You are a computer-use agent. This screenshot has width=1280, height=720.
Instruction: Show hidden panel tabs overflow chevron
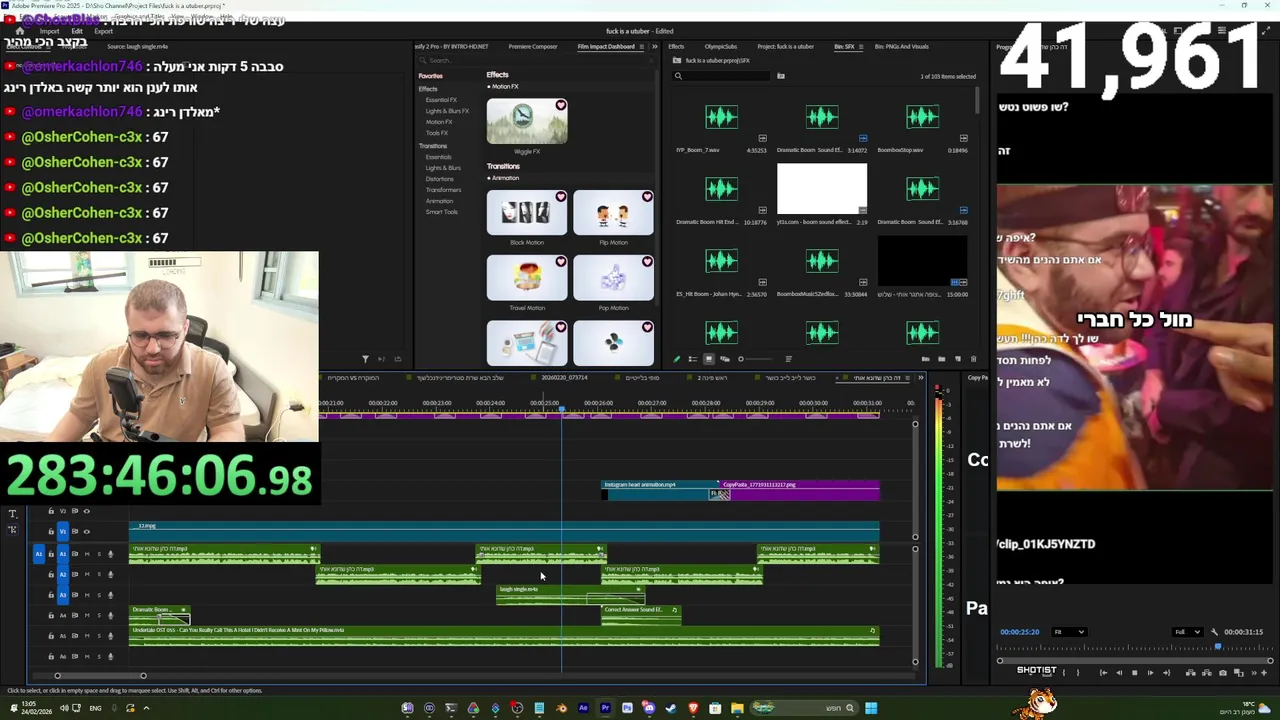655,47
